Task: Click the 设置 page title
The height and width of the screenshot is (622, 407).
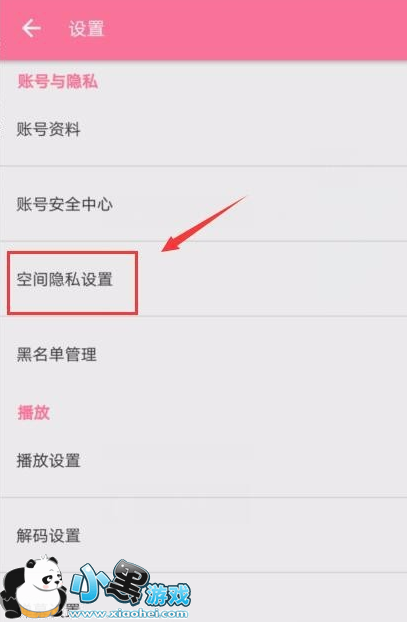Action: coord(86,29)
